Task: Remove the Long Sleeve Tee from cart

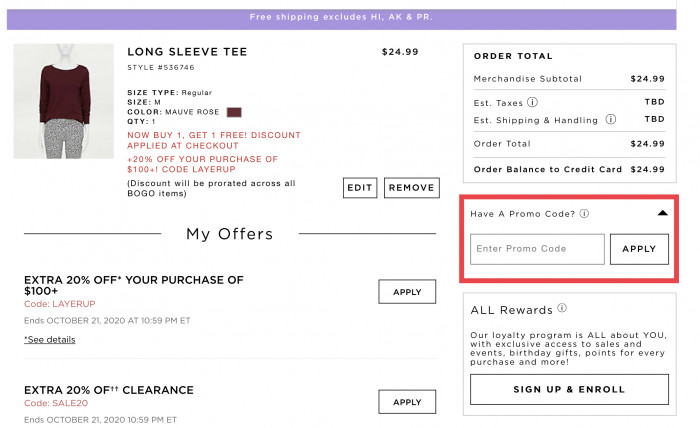Action: (411, 187)
